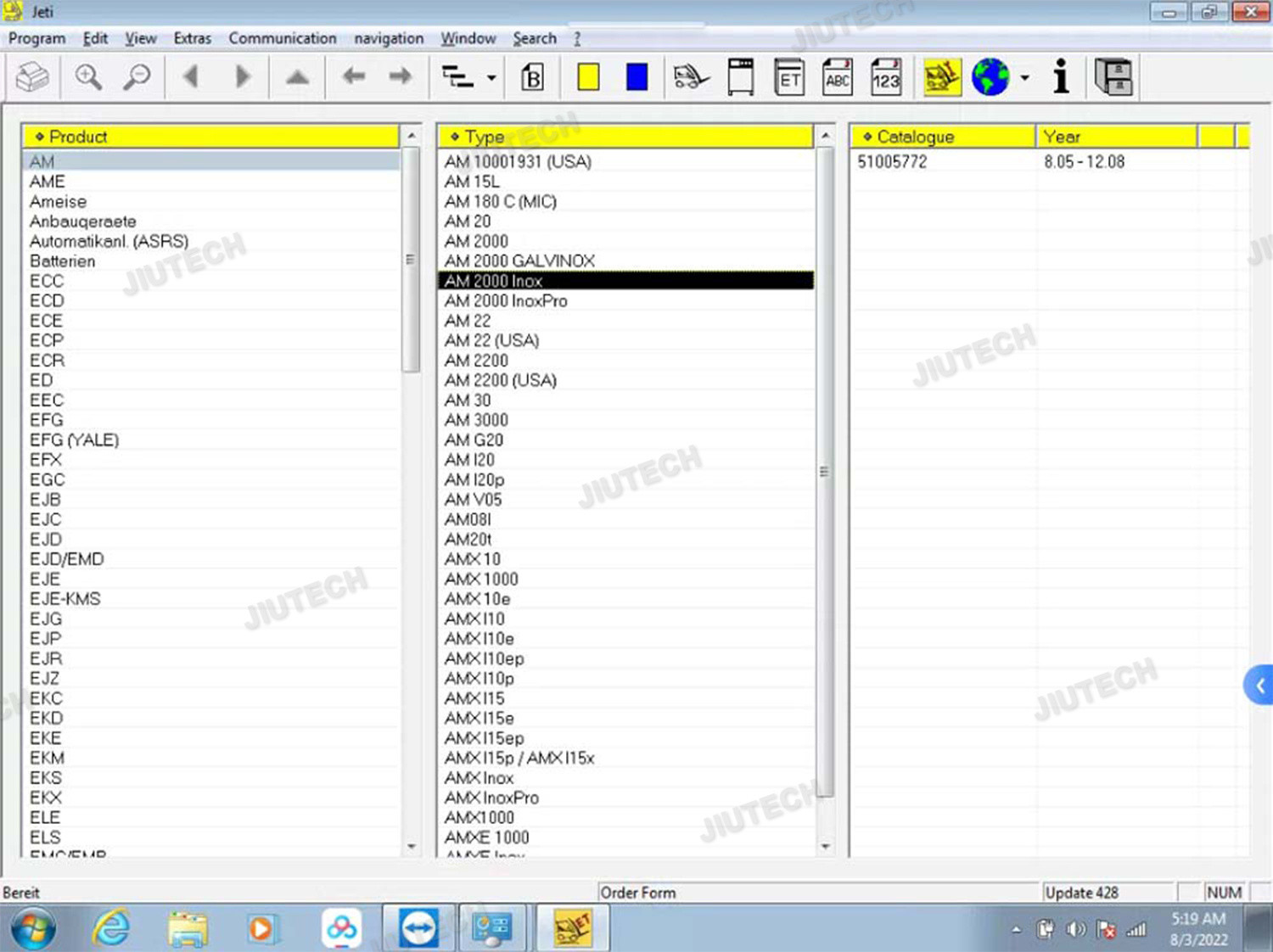Show hidden tray icons arrow
Image resolution: width=1273 pixels, height=952 pixels.
1016,930
